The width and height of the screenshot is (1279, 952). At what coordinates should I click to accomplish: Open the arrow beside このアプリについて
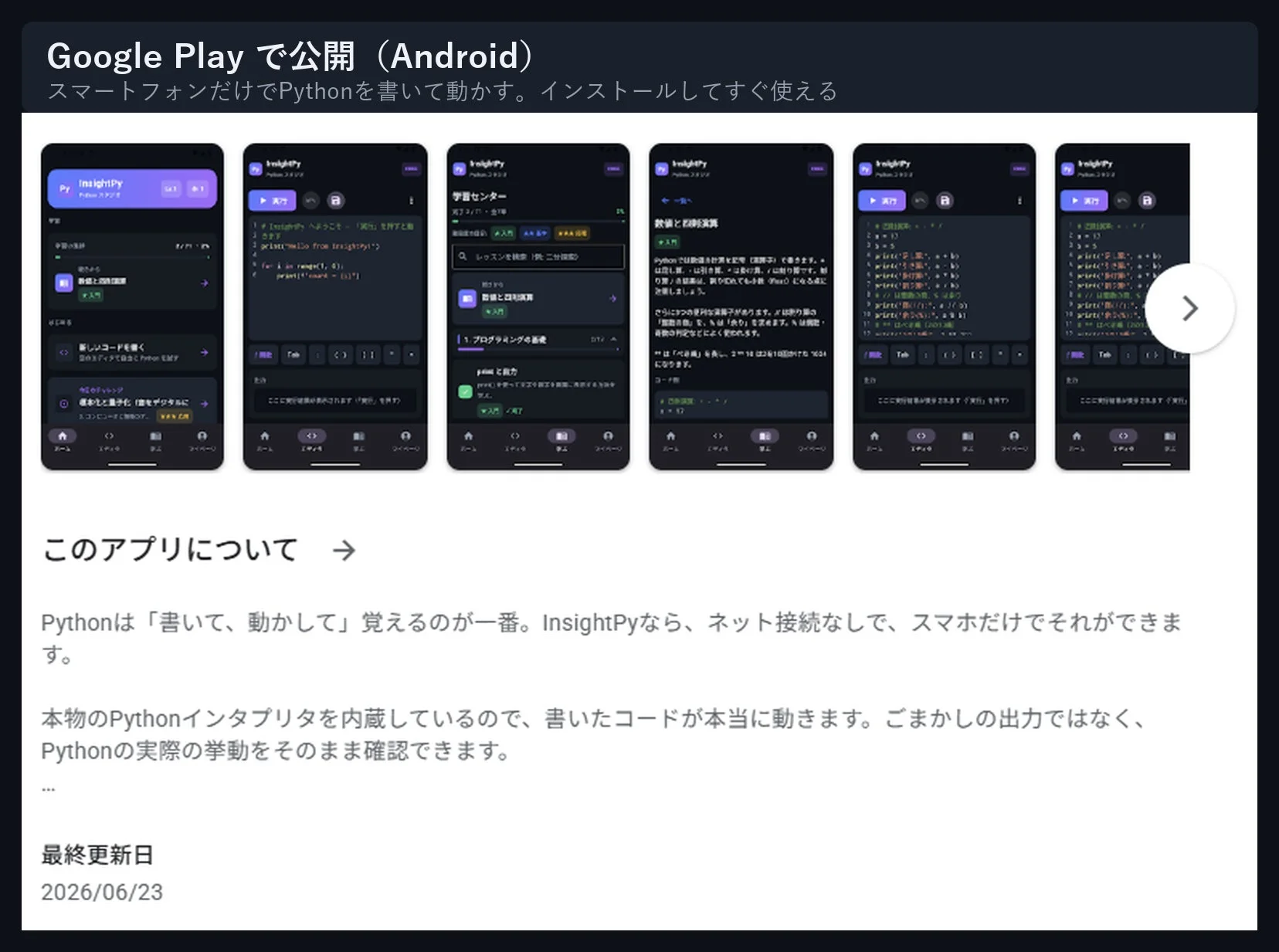344,550
